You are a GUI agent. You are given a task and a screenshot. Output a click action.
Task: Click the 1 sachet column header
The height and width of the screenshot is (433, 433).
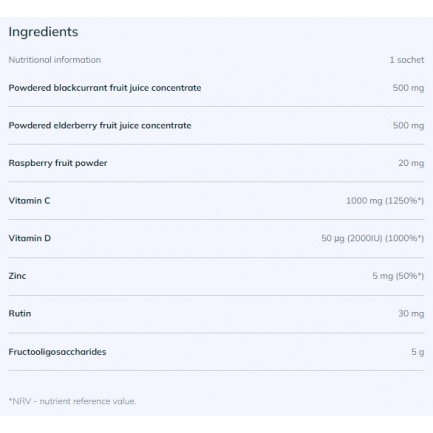tap(407, 60)
